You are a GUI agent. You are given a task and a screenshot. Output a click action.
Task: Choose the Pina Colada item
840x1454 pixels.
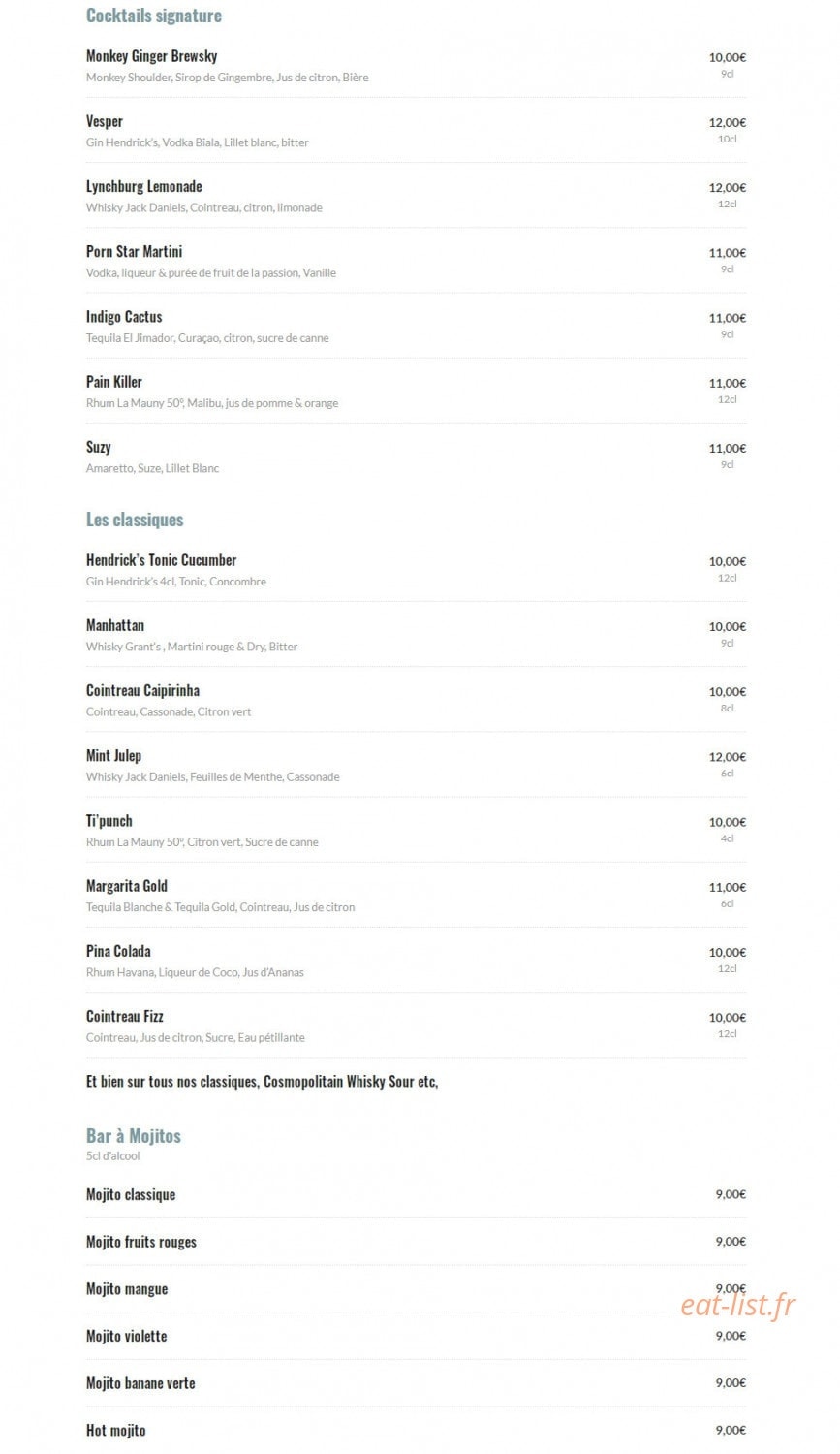[118, 951]
